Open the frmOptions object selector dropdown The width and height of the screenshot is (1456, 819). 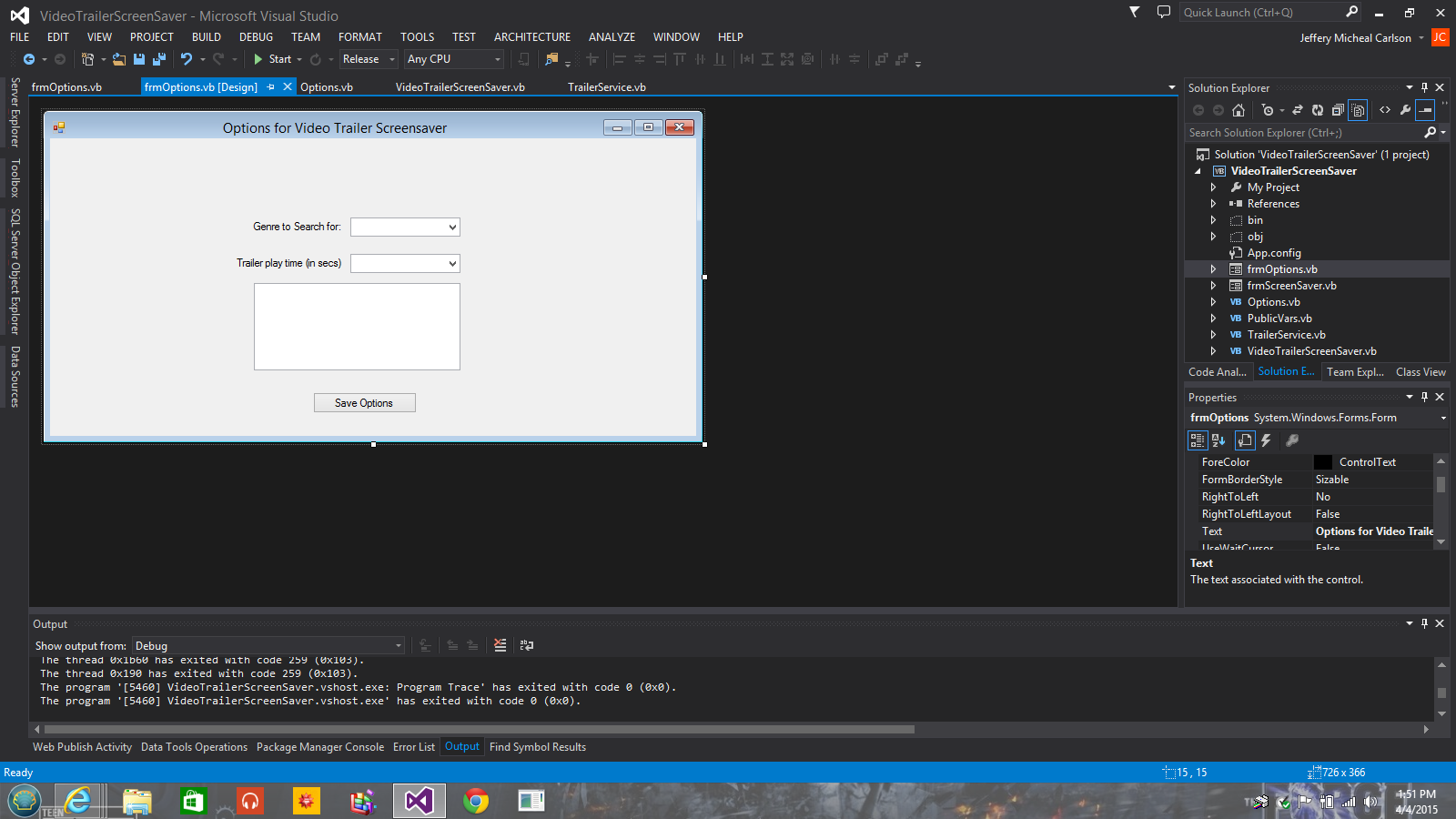1443,418
